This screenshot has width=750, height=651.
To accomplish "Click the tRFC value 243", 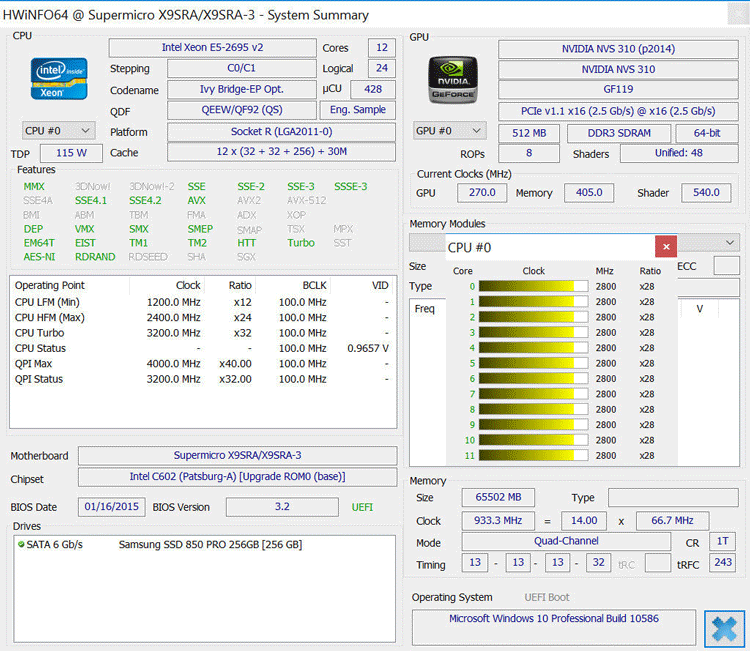I will (722, 563).
